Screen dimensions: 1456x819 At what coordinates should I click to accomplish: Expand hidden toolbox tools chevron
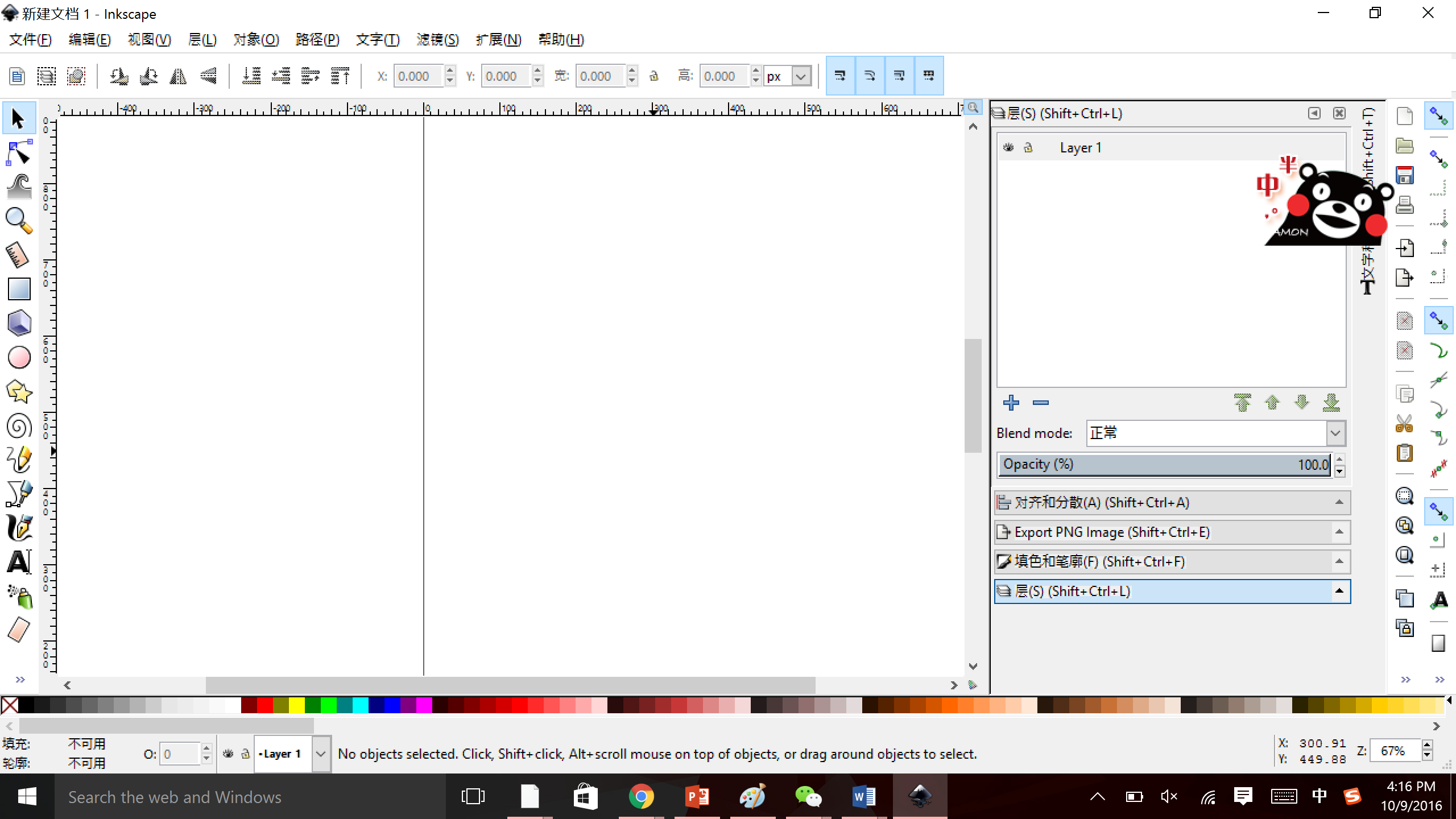click(x=20, y=680)
